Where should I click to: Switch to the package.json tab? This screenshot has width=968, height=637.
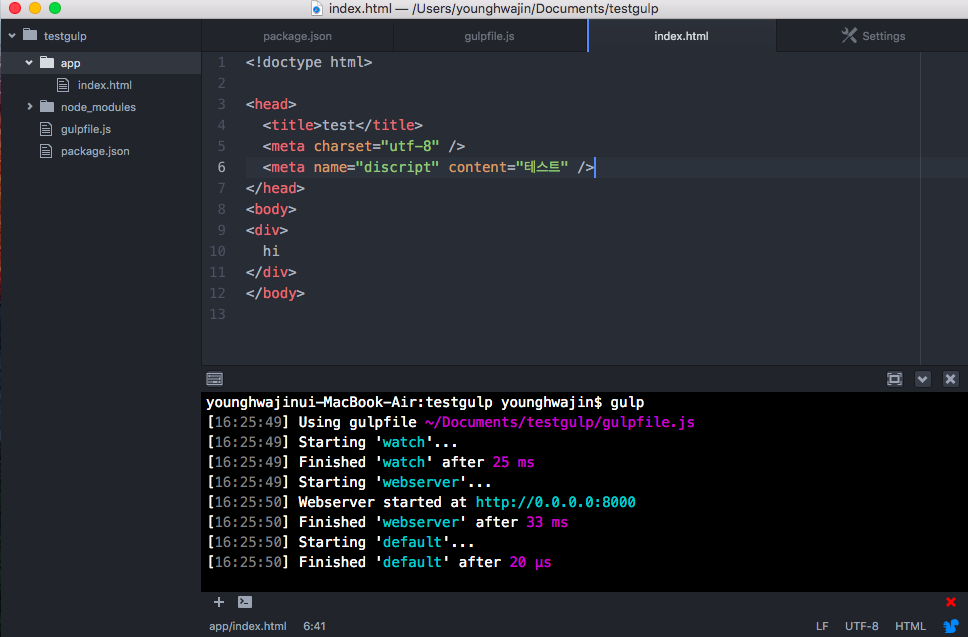298,36
